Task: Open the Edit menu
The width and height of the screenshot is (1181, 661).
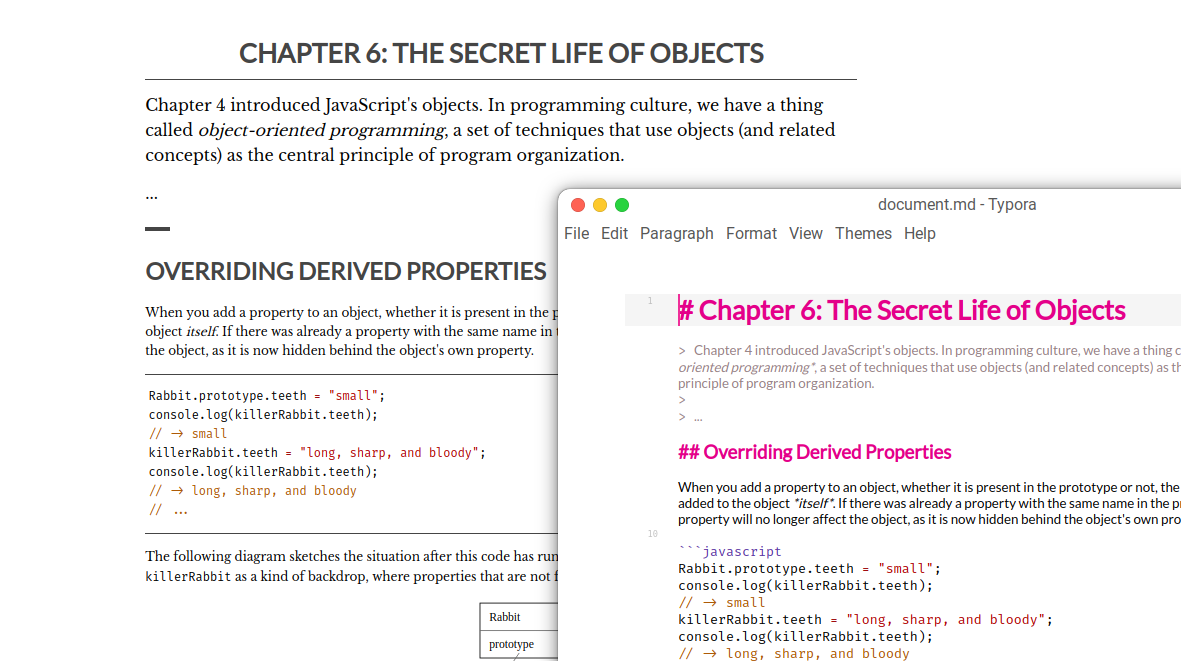Action: click(x=614, y=233)
